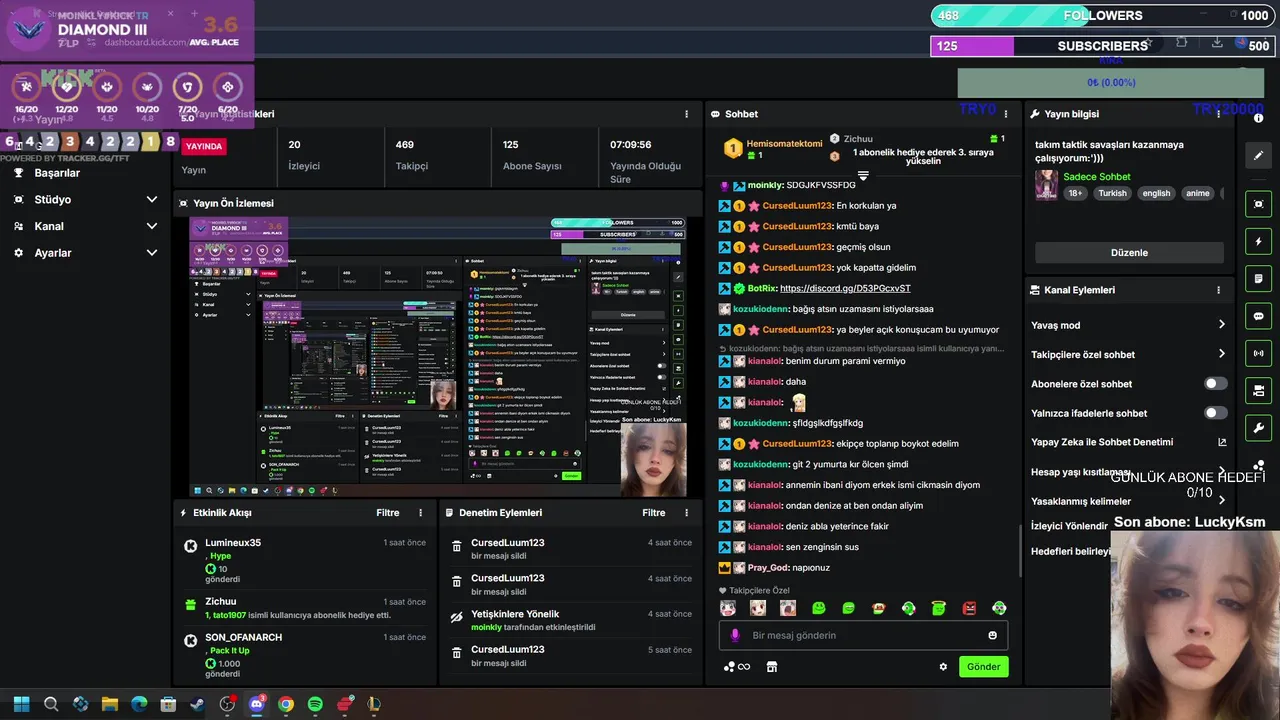Open Etkinlik Akışı Filtre dropdown
Viewport: 1280px width, 720px height.
point(387,512)
